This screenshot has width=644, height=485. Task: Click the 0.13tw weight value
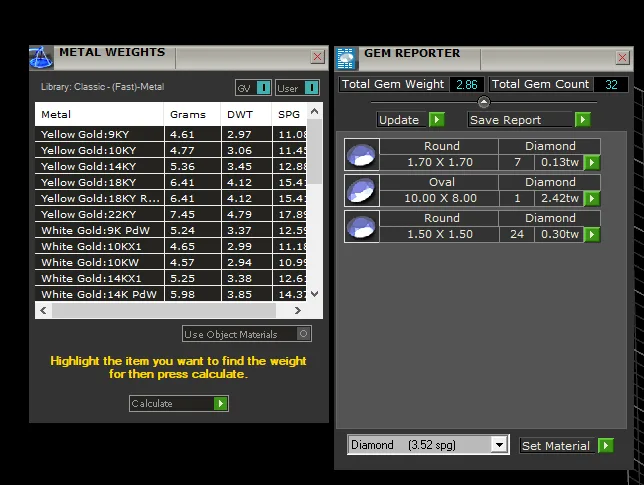559,162
